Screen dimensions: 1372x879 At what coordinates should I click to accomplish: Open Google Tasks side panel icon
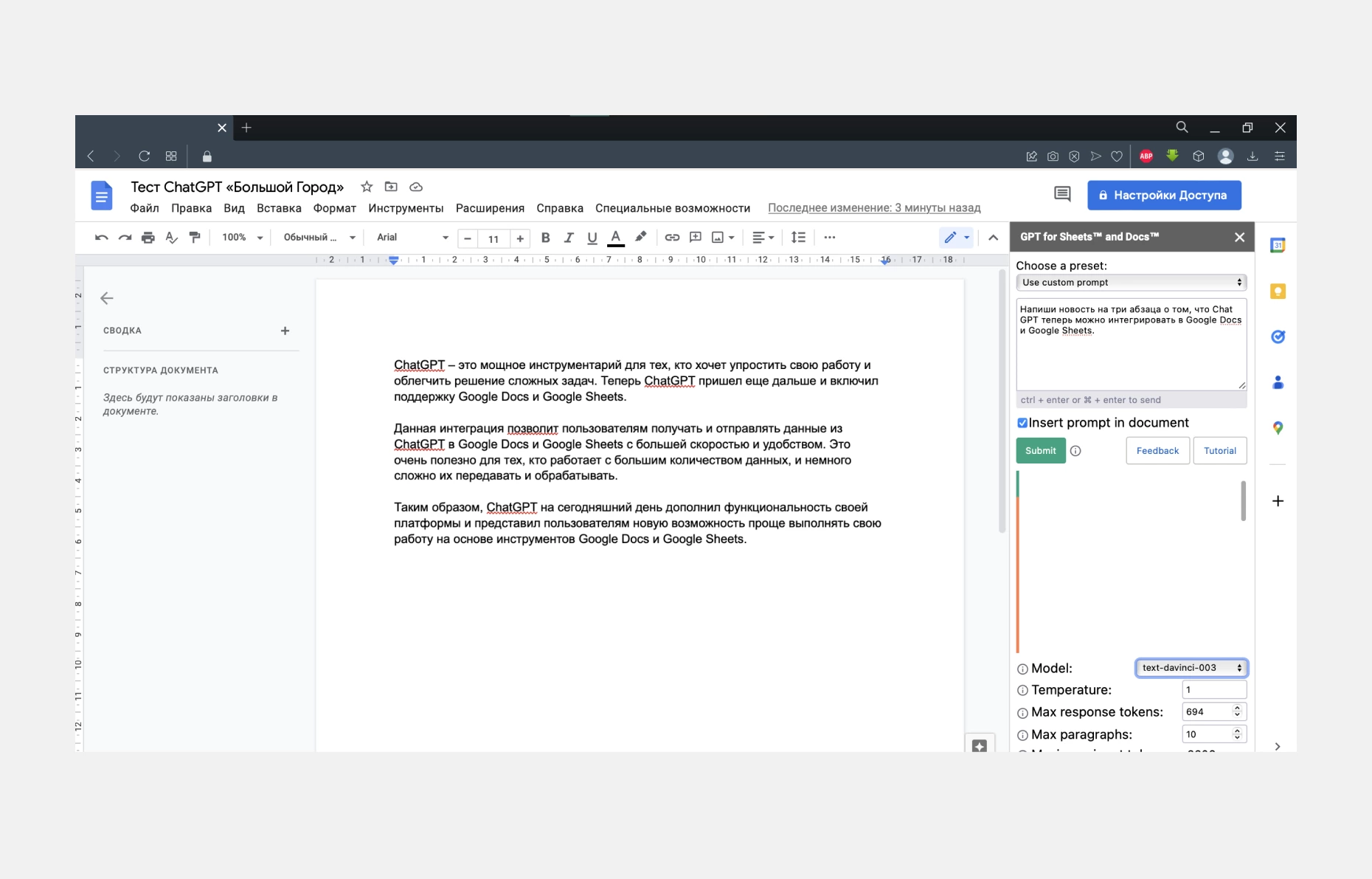[x=1278, y=337]
